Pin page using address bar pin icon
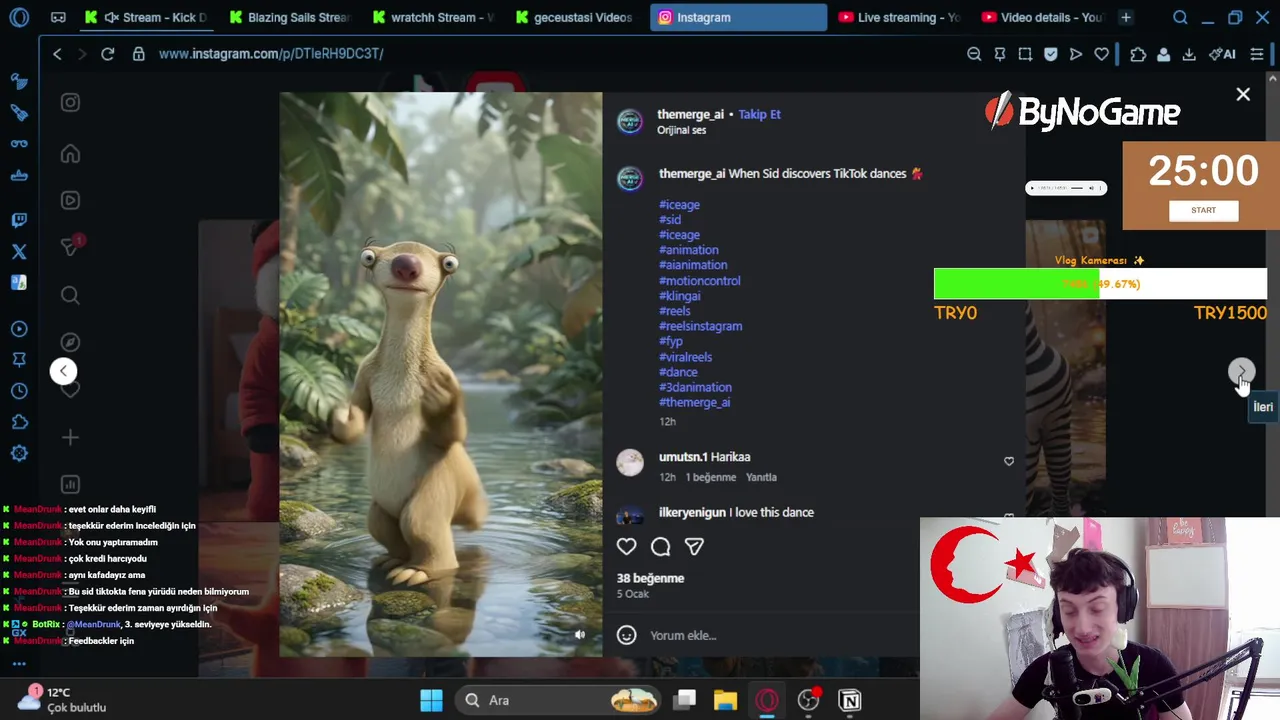This screenshot has width=1280, height=720. (x=1000, y=54)
